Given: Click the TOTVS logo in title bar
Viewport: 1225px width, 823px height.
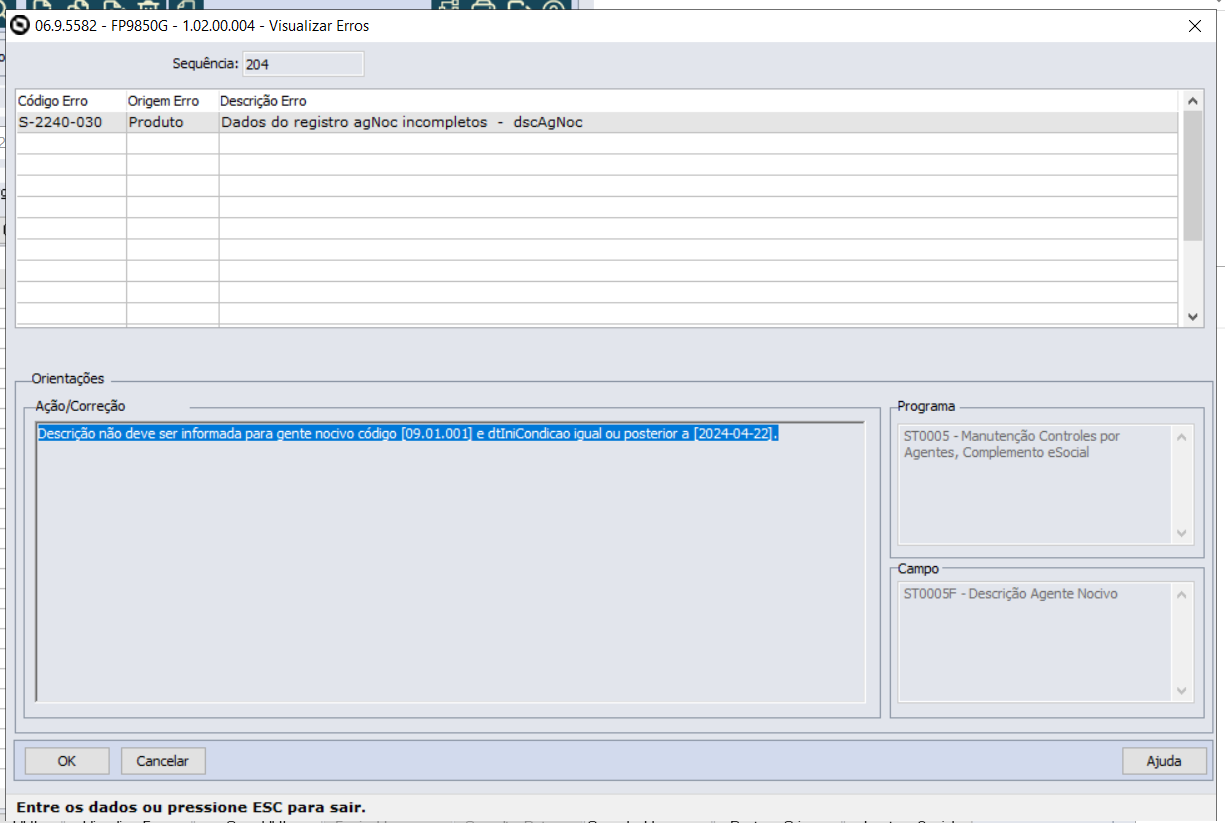Looking at the screenshot, I should [20, 26].
